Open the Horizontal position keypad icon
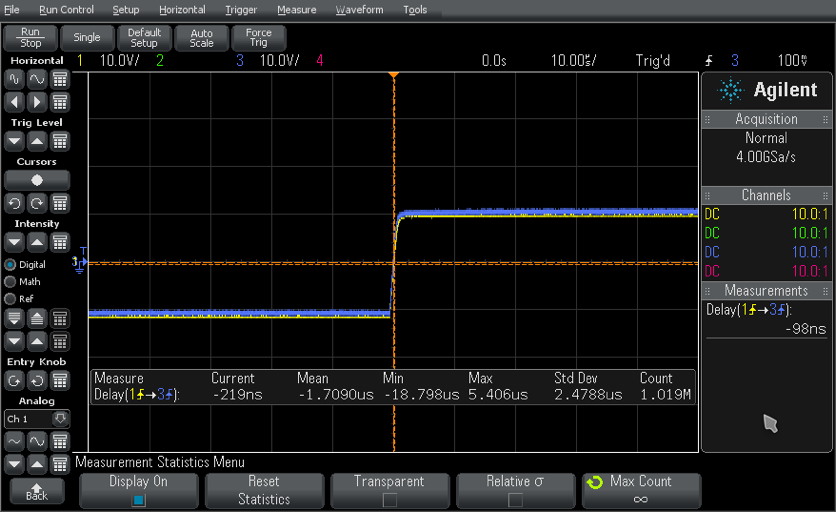The width and height of the screenshot is (836, 512). tap(60, 102)
